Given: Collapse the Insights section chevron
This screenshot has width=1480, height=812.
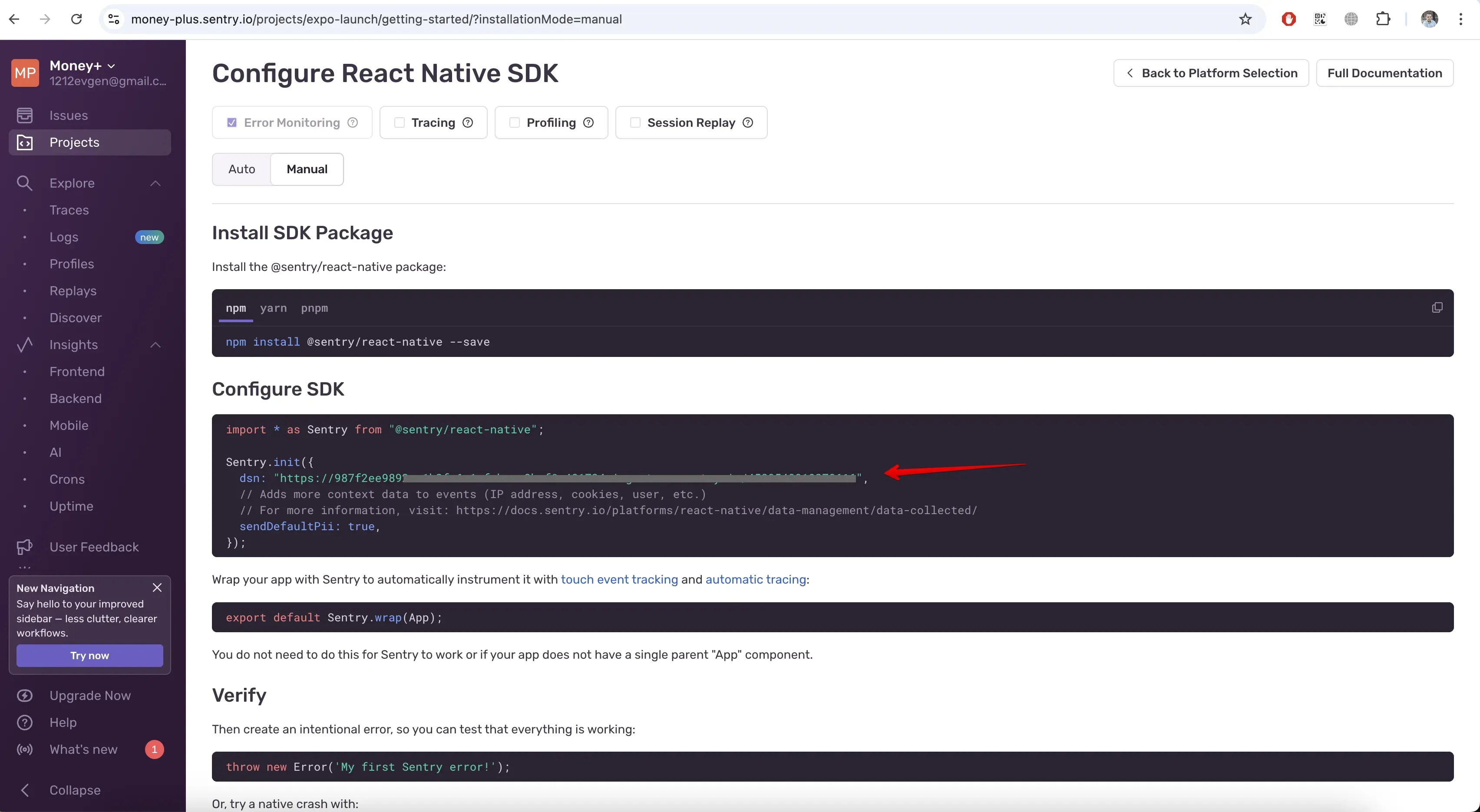Looking at the screenshot, I should pos(155,344).
